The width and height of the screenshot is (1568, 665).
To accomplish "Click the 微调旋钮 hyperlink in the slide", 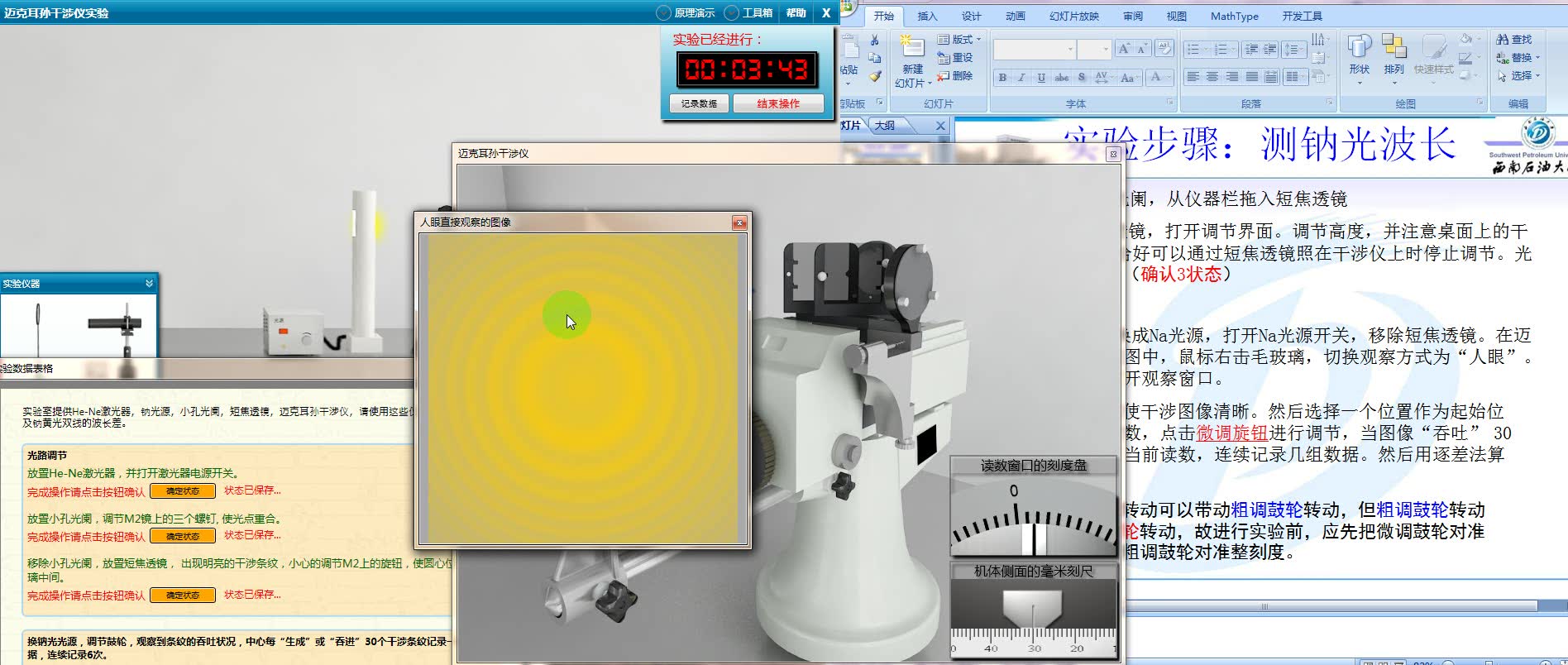I will point(1232,433).
